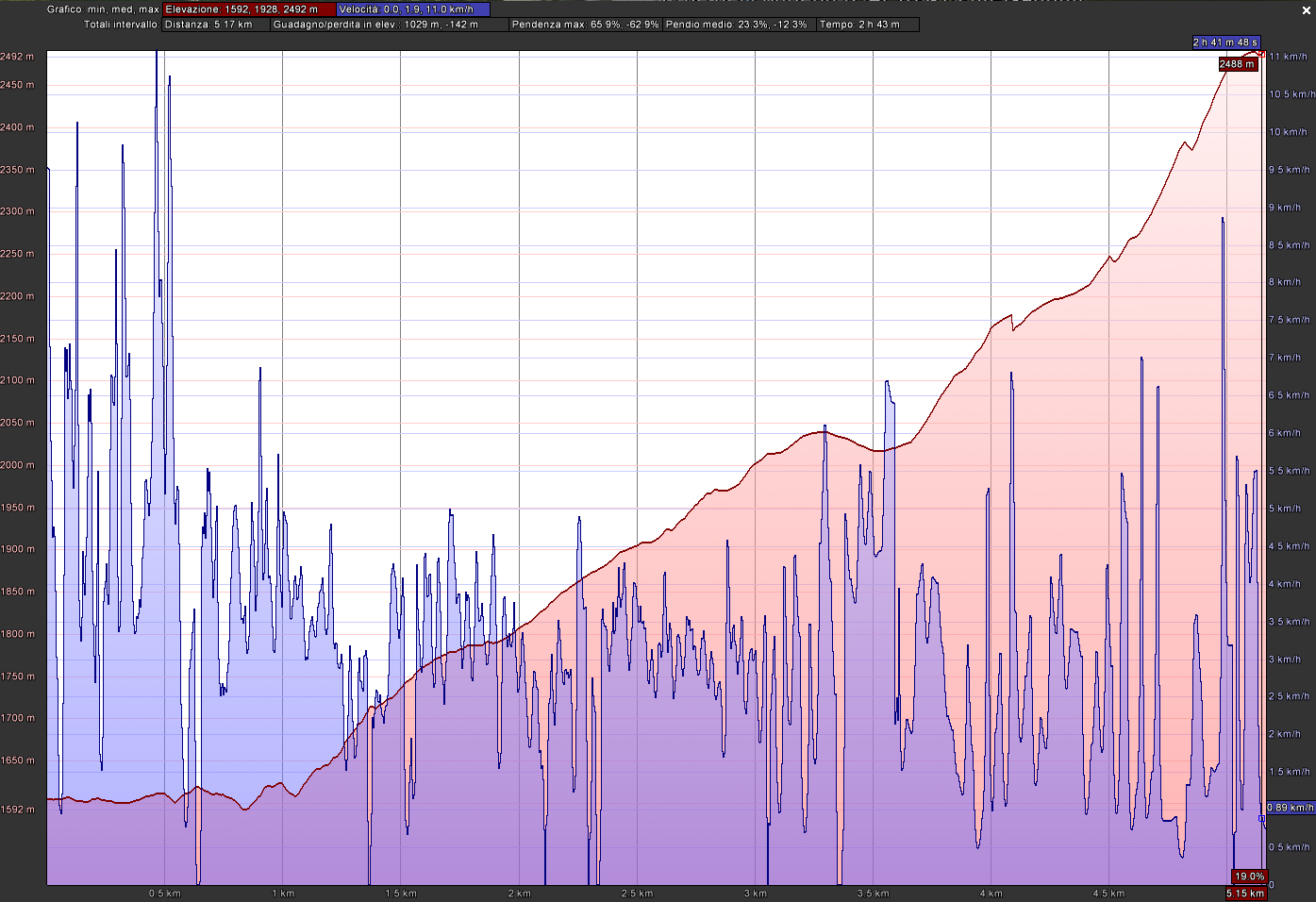The height and width of the screenshot is (902, 1316).
Task: Click the 5 km/h speed axis label
Action: [x=1285, y=509]
